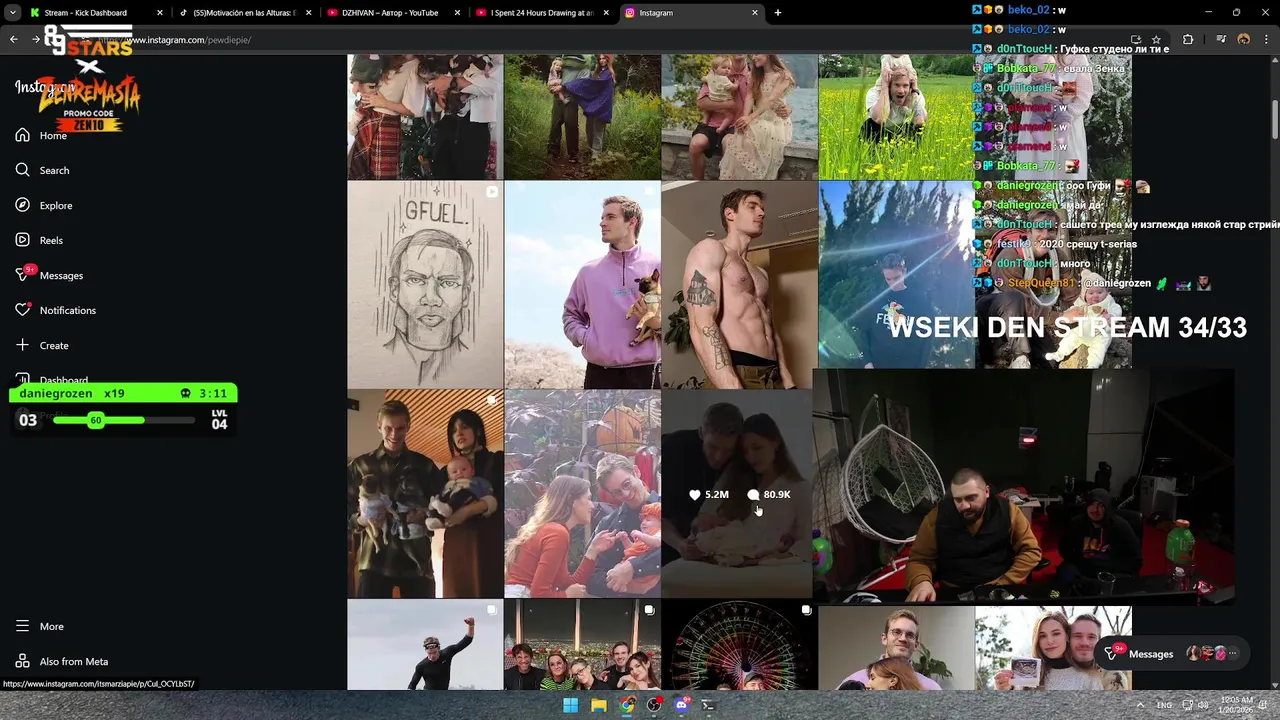This screenshot has height=720, width=1280.
Task: Close the Instagram tab
Action: 755,13
